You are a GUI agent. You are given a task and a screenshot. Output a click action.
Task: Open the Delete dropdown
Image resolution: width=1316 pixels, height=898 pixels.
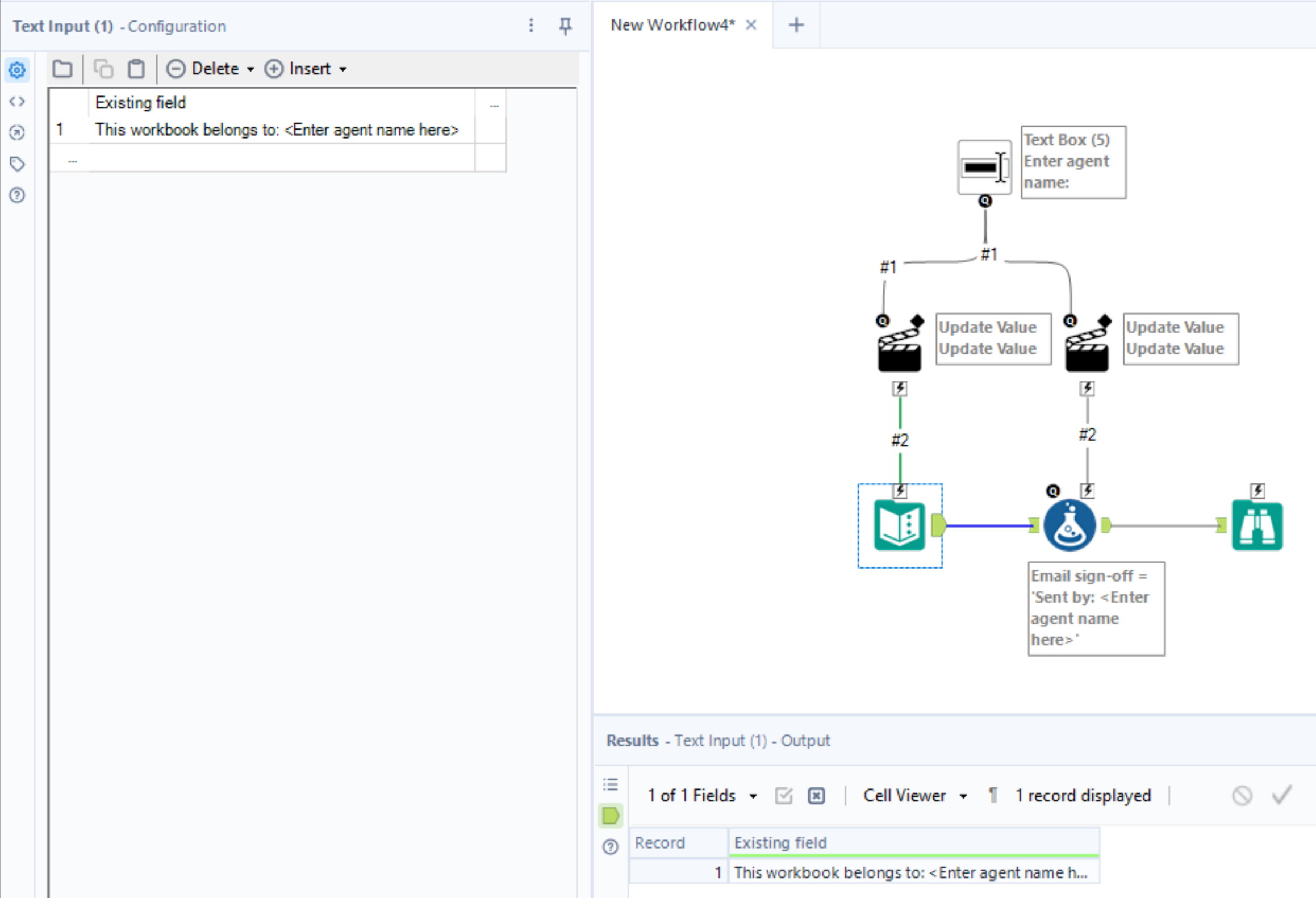[210, 68]
